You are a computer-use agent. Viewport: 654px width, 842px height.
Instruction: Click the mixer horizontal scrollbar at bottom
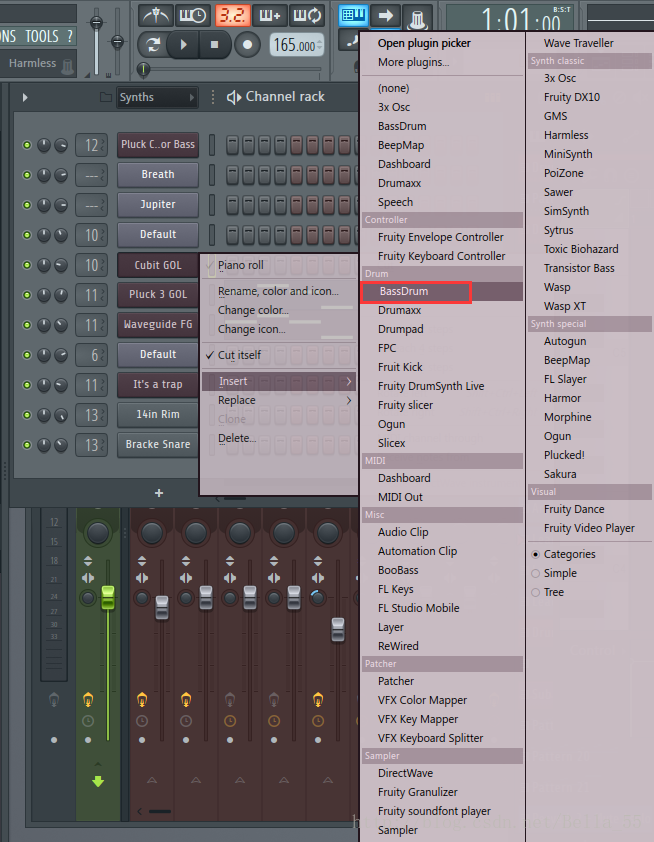click(159, 811)
